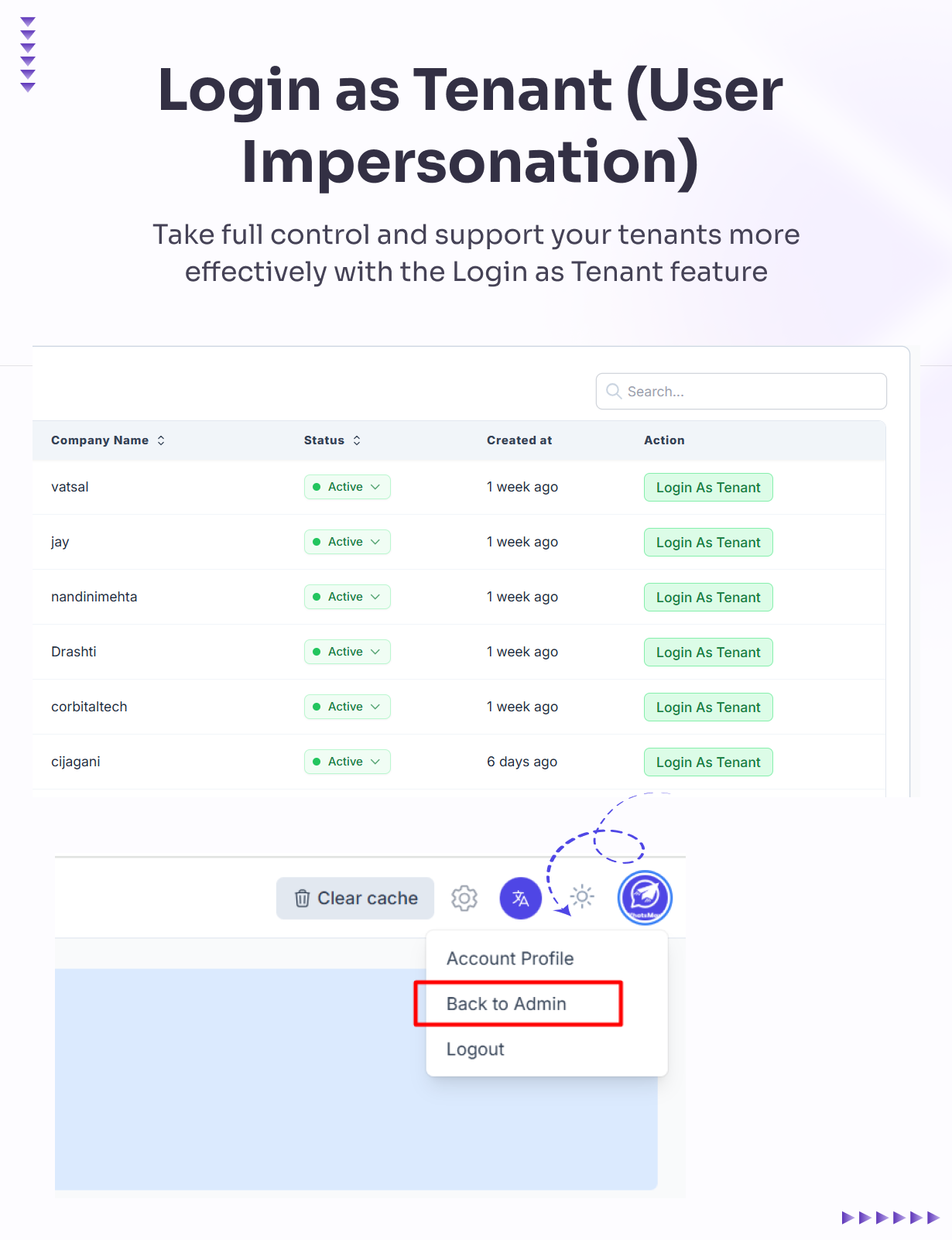
Task: Select Account Profile from the menu
Action: point(509,958)
